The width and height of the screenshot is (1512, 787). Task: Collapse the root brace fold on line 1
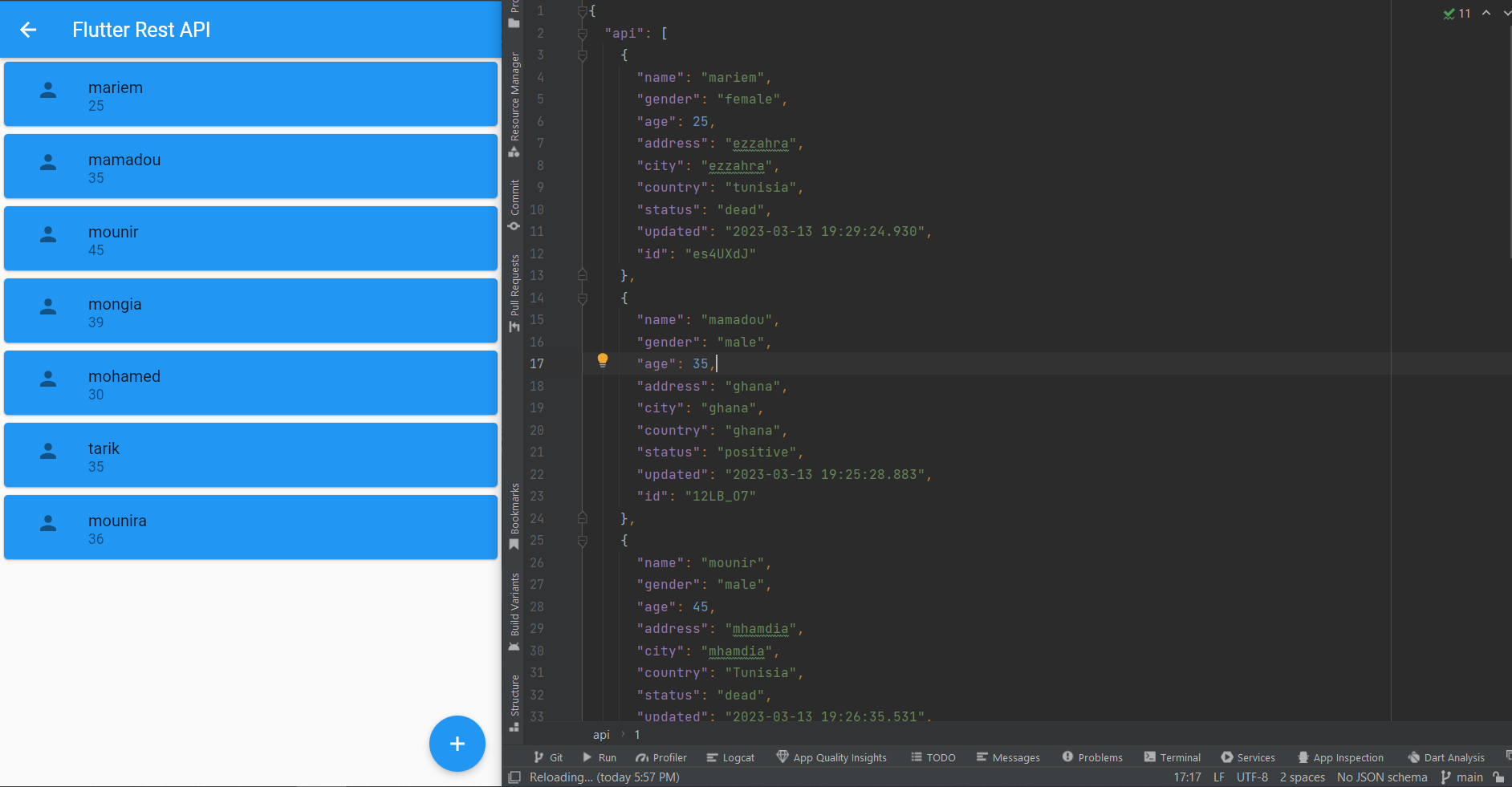click(x=583, y=11)
